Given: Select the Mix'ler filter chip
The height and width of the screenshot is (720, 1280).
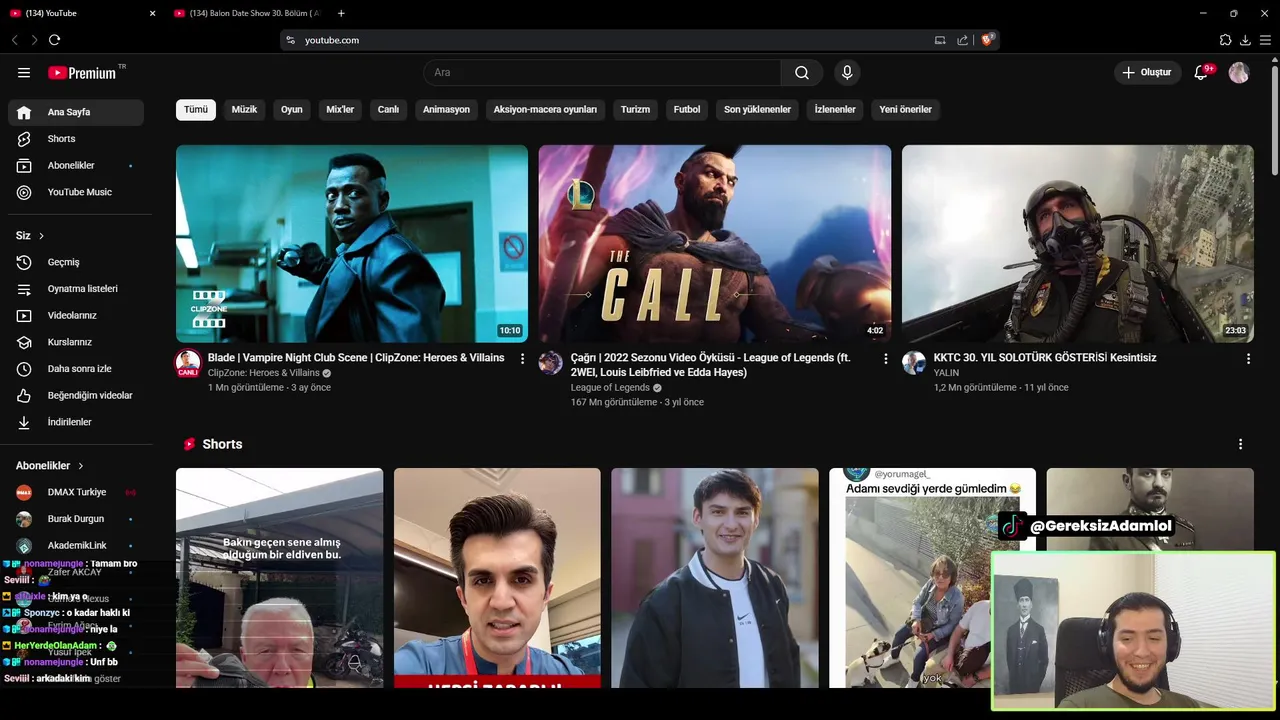Looking at the screenshot, I should (x=340, y=110).
